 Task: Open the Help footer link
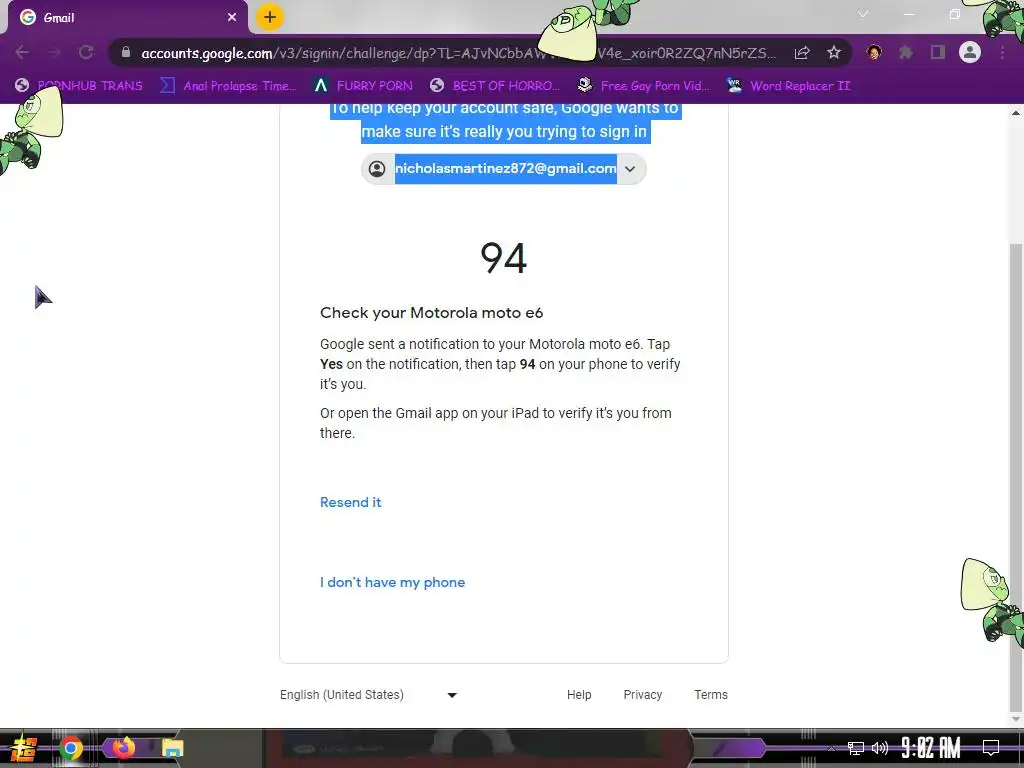click(579, 695)
